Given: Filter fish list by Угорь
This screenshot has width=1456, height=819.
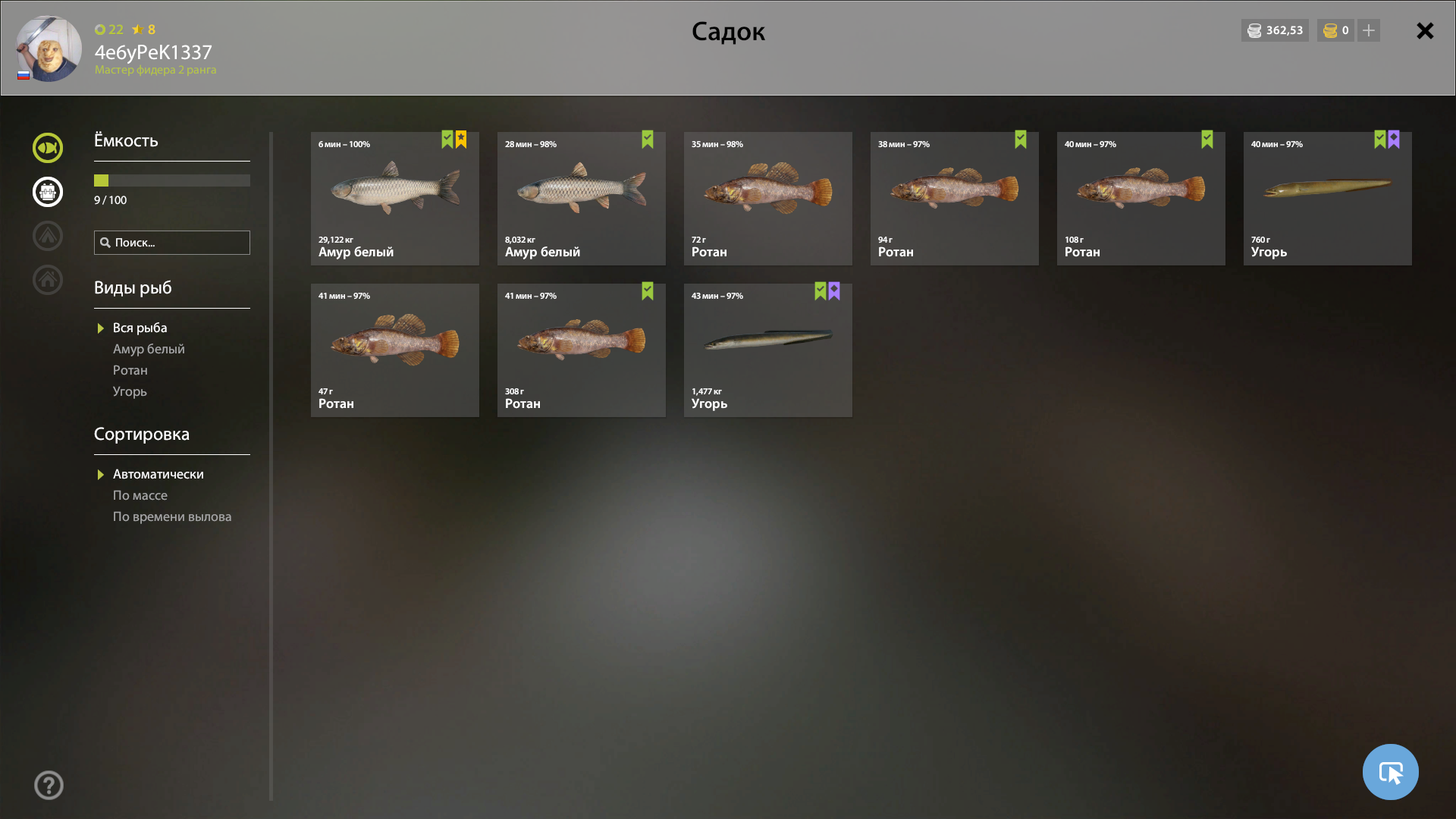Looking at the screenshot, I should pos(130,391).
